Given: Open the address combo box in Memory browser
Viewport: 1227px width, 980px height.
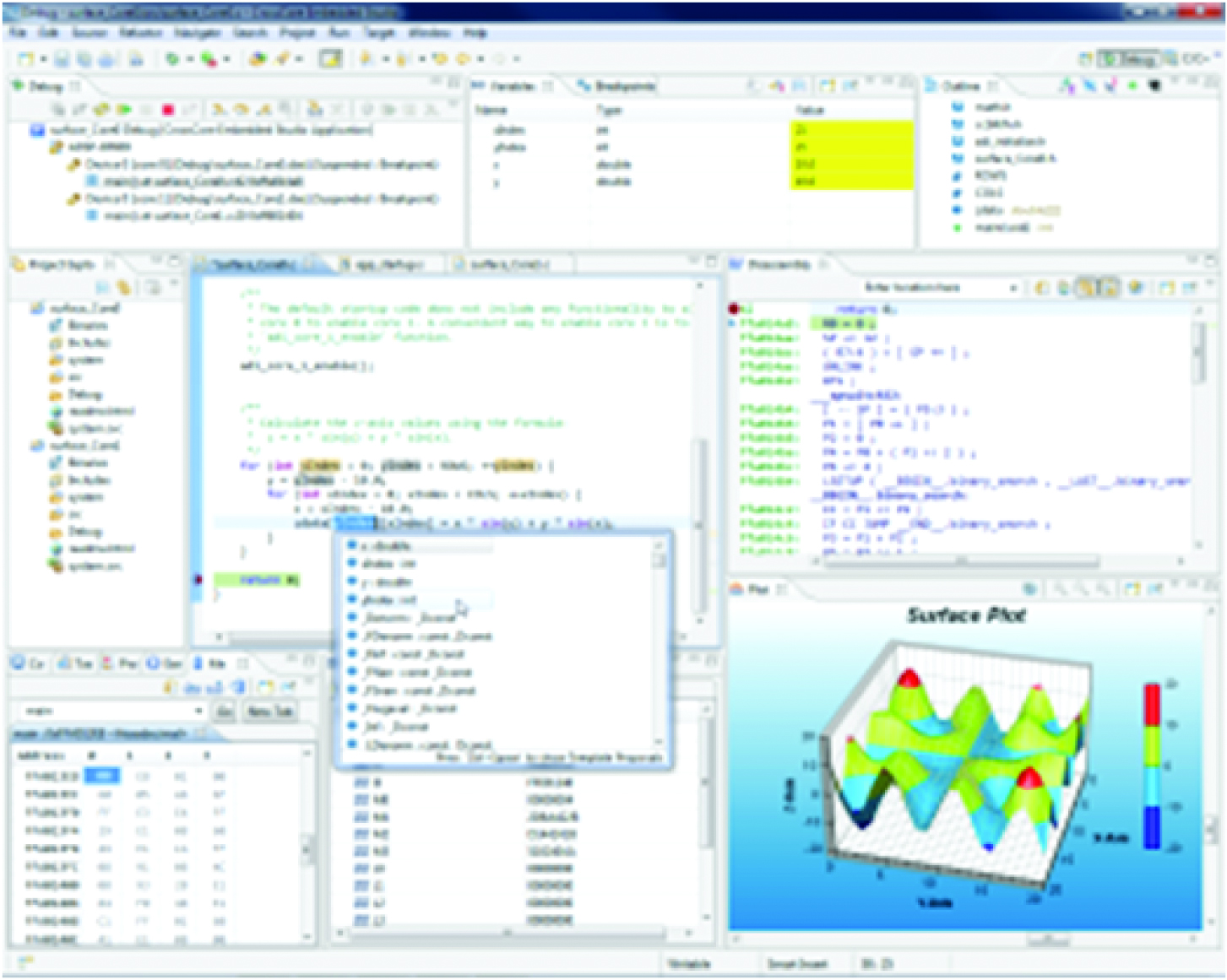Looking at the screenshot, I should 198,712.
